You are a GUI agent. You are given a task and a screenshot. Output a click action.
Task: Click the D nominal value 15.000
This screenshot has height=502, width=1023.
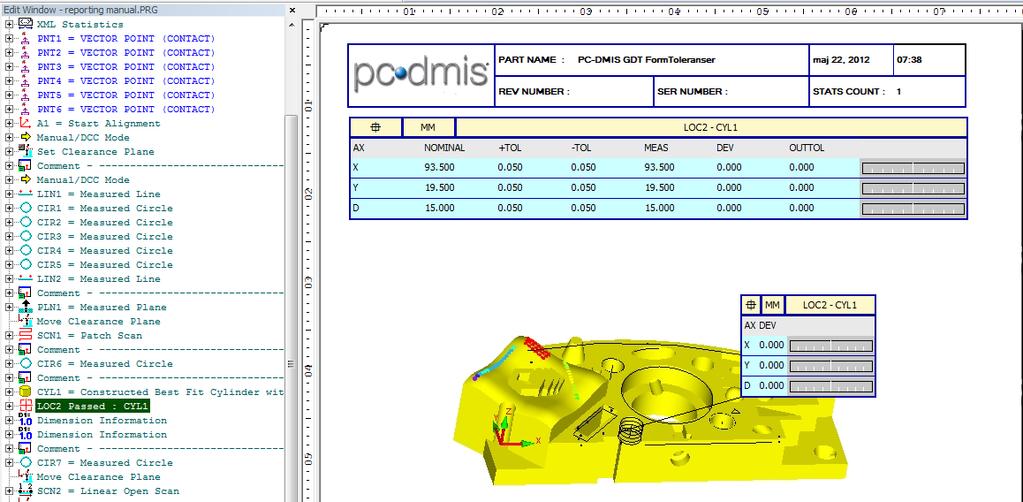coord(439,208)
